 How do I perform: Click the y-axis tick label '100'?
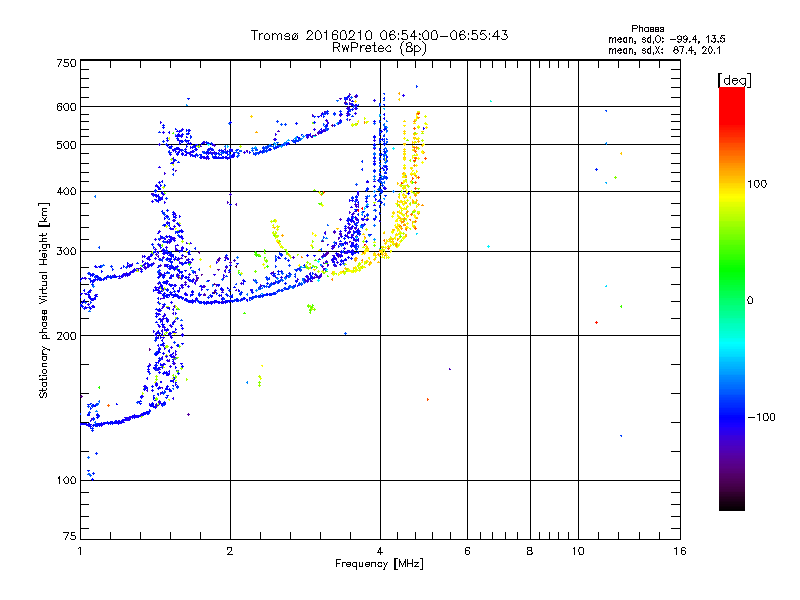pos(66,481)
